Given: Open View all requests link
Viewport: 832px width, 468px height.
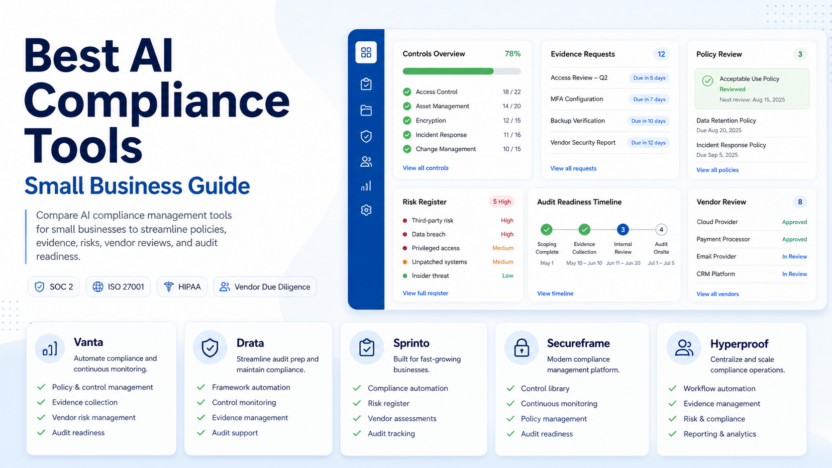Looking at the screenshot, I should click(573, 169).
